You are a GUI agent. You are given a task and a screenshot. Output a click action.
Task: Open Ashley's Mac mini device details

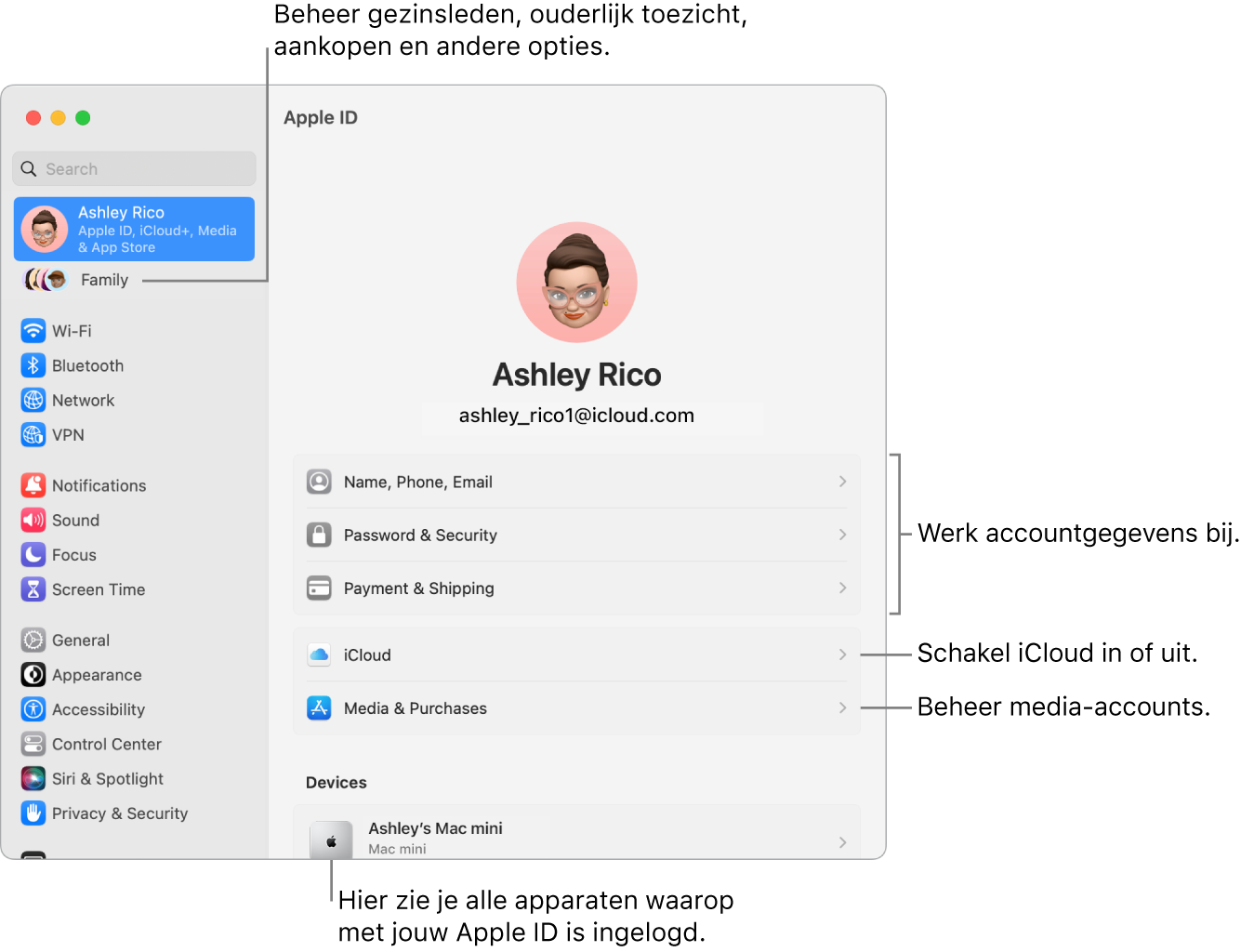[576, 835]
